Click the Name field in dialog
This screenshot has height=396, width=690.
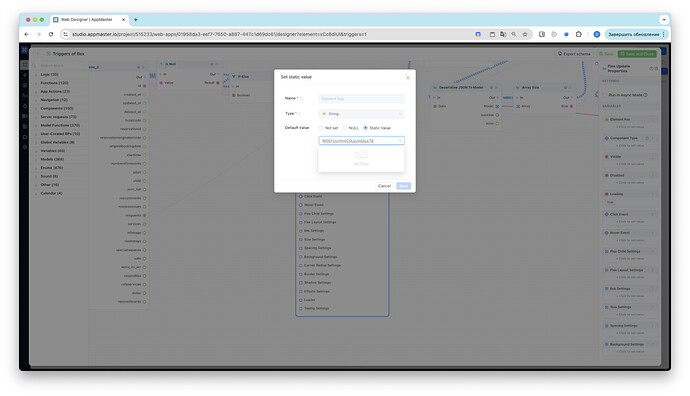[x=361, y=99]
